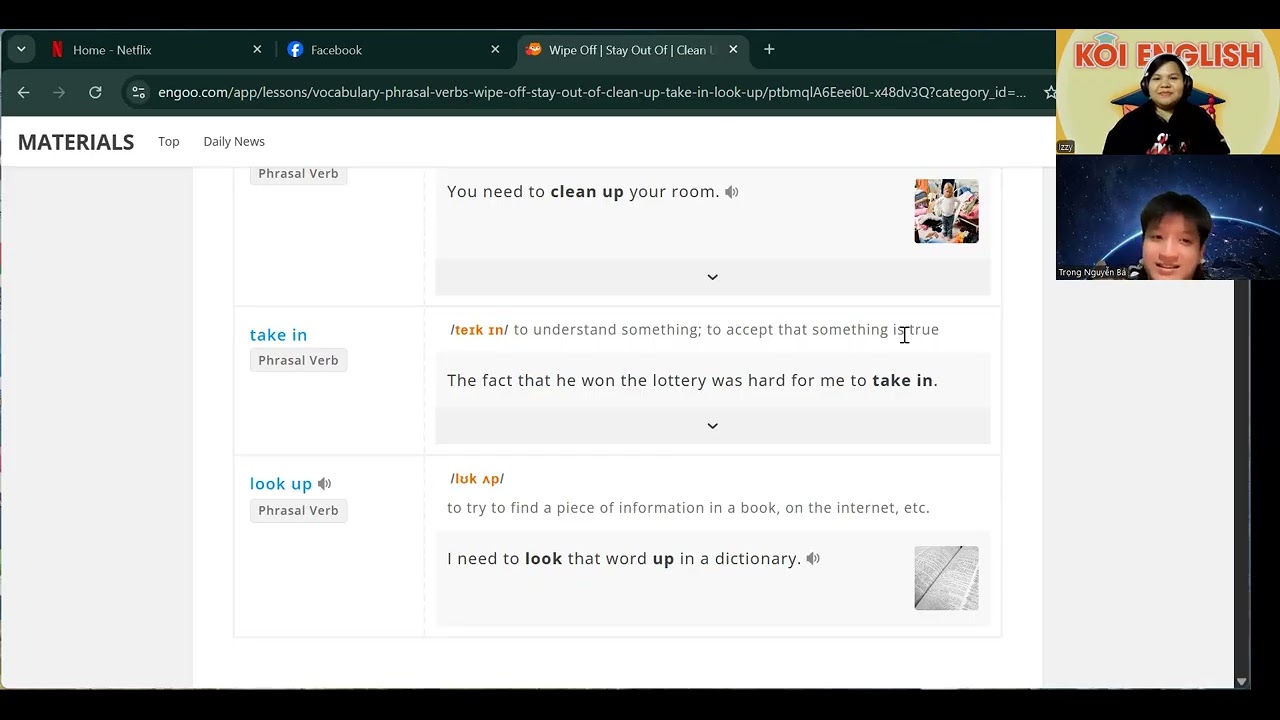Open the take in vocabulary word

tap(278, 335)
